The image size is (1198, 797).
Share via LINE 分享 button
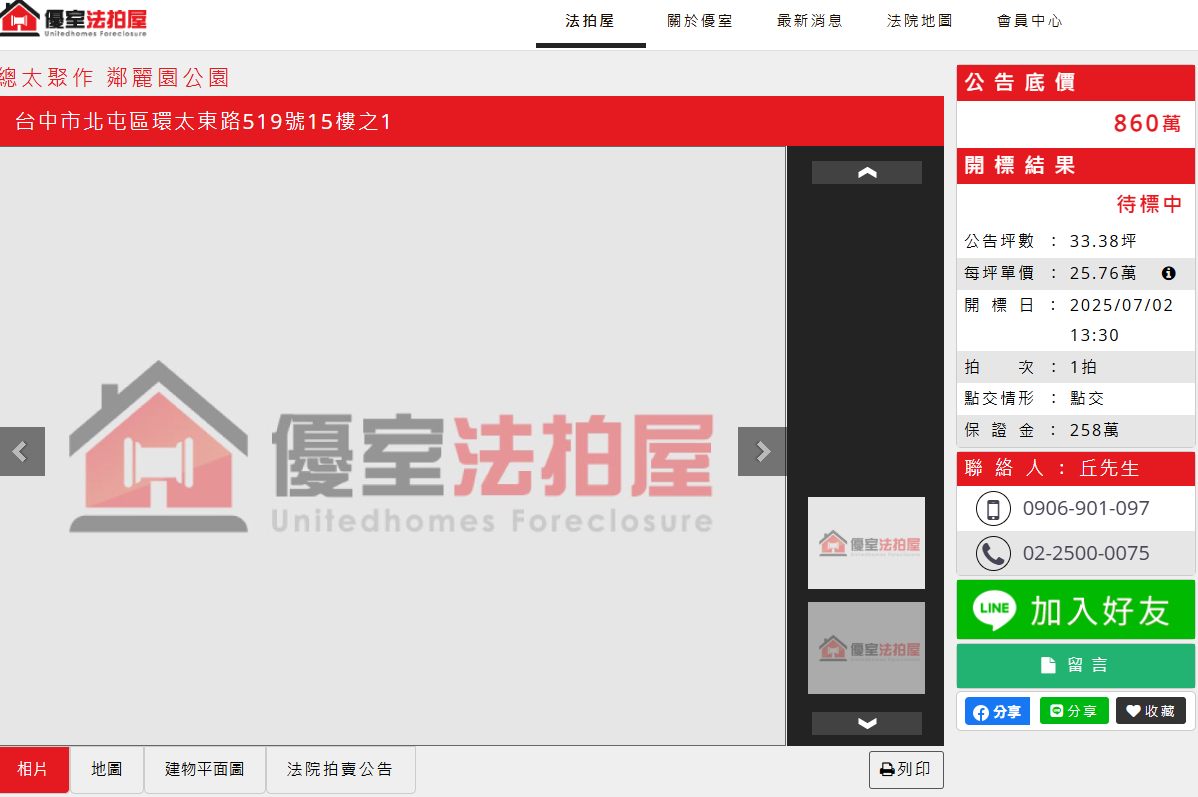click(x=1073, y=711)
